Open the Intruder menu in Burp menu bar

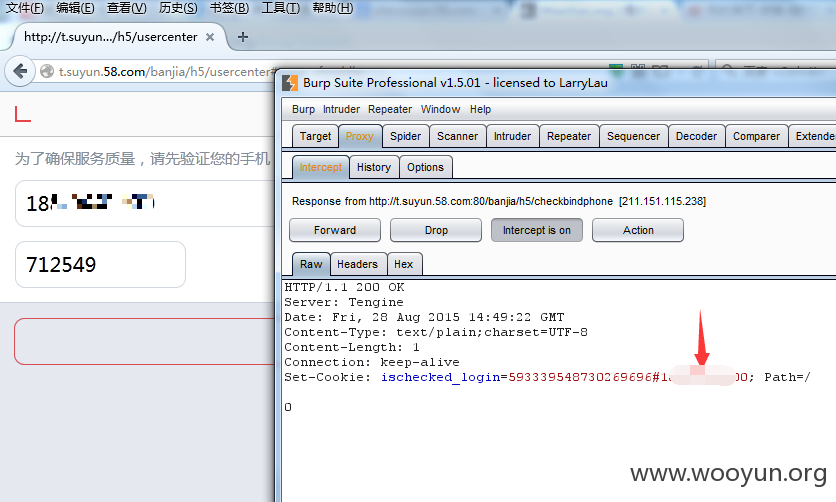click(x=341, y=109)
